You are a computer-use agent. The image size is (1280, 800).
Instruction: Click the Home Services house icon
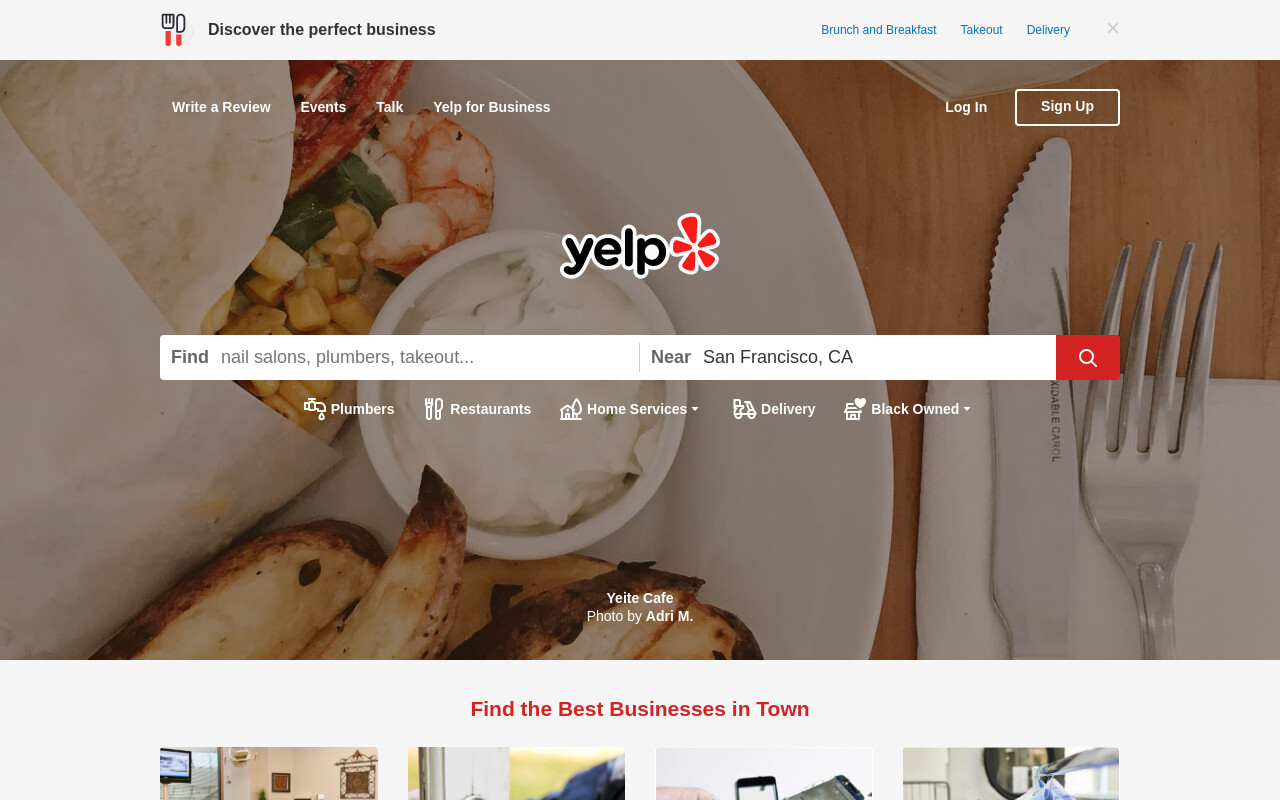tap(571, 408)
